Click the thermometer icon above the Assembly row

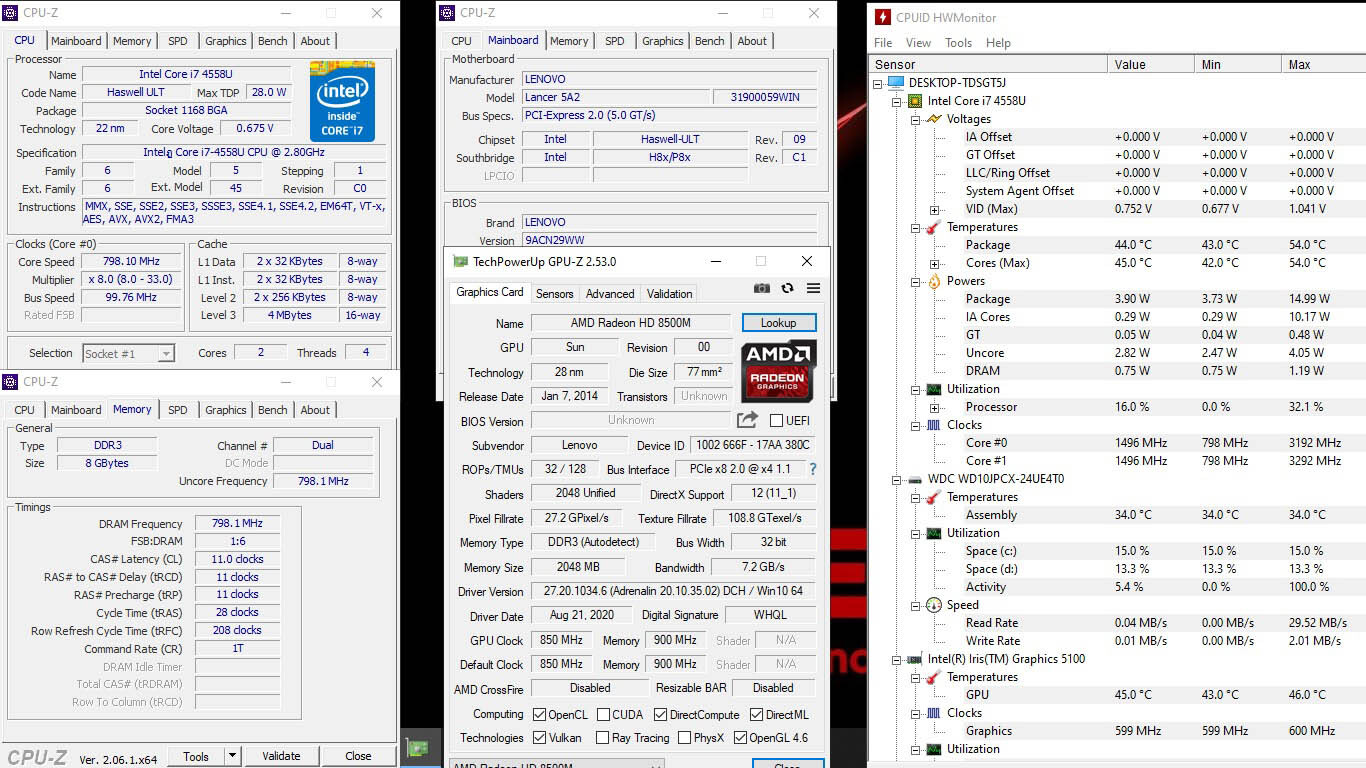[934, 497]
